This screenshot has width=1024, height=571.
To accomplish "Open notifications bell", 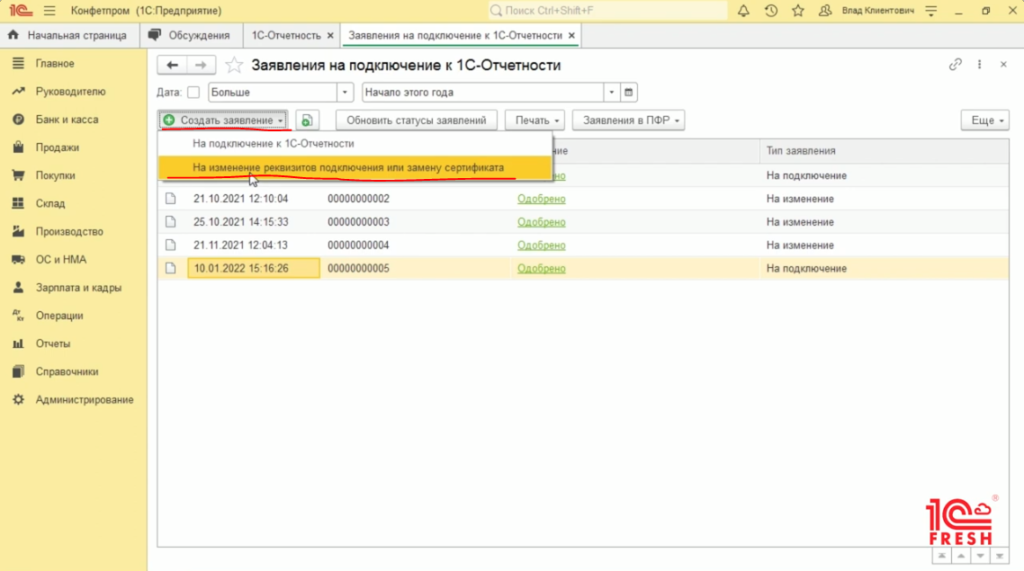I will [743, 10].
